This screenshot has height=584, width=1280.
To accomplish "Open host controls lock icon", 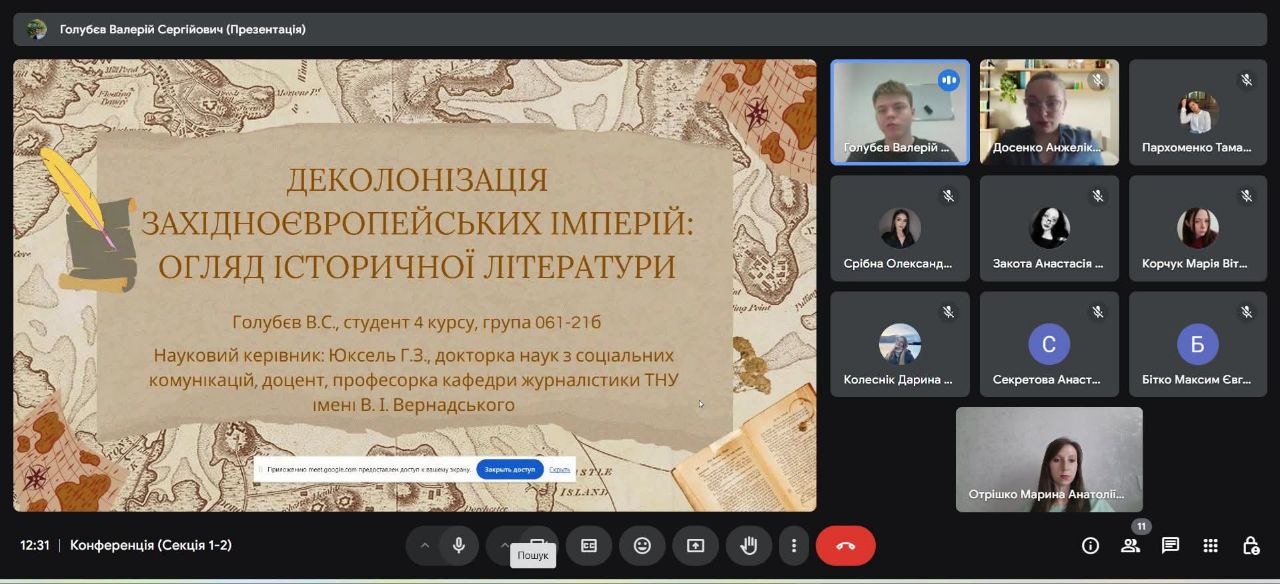I will pos(1250,545).
